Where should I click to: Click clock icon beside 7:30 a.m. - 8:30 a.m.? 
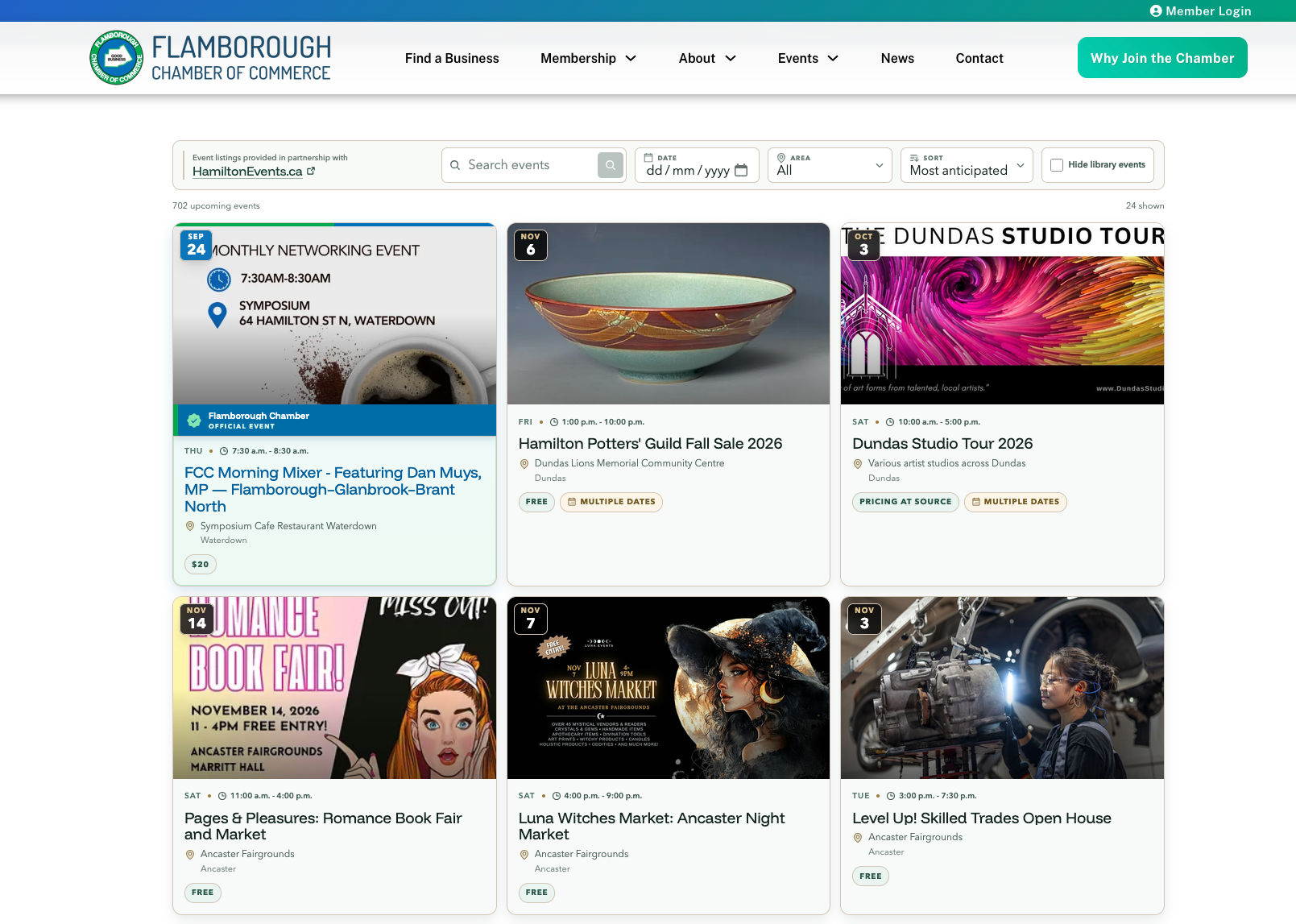(x=224, y=451)
